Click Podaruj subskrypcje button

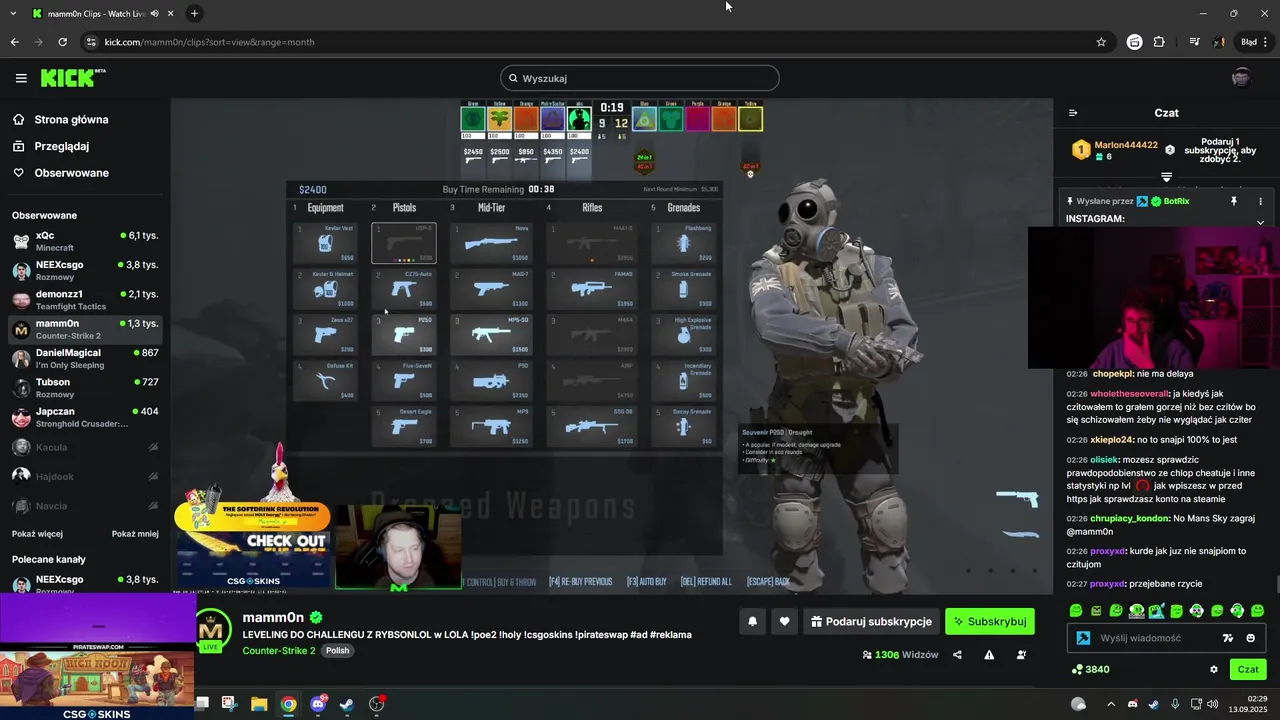[871, 621]
